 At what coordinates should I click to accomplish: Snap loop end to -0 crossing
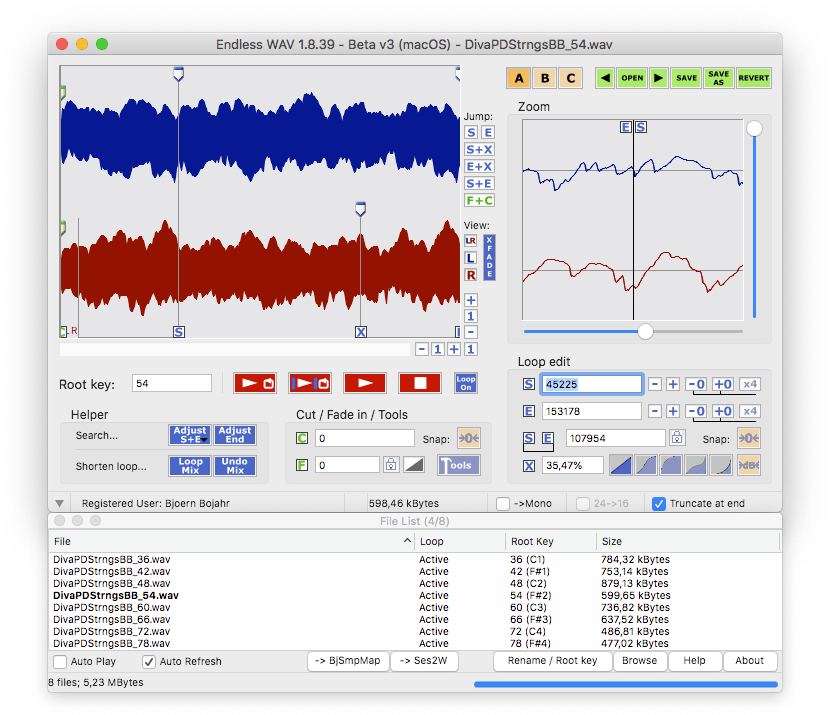(x=696, y=411)
